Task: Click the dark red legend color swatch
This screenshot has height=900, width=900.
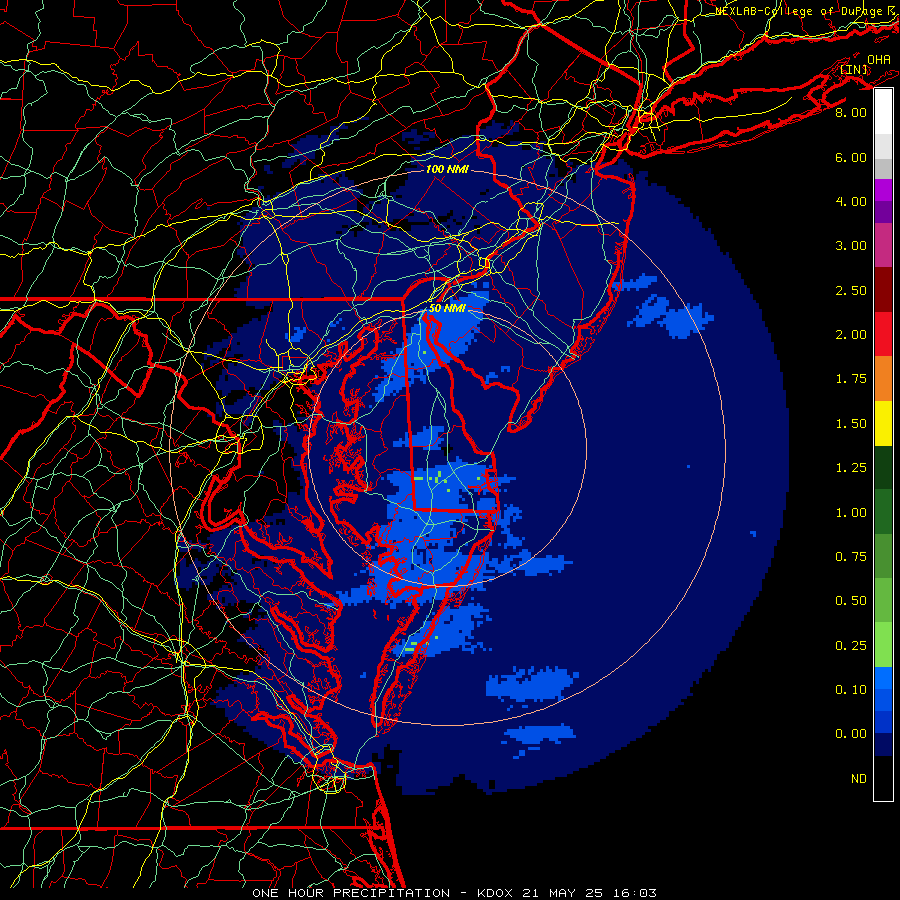Action: pos(883,290)
